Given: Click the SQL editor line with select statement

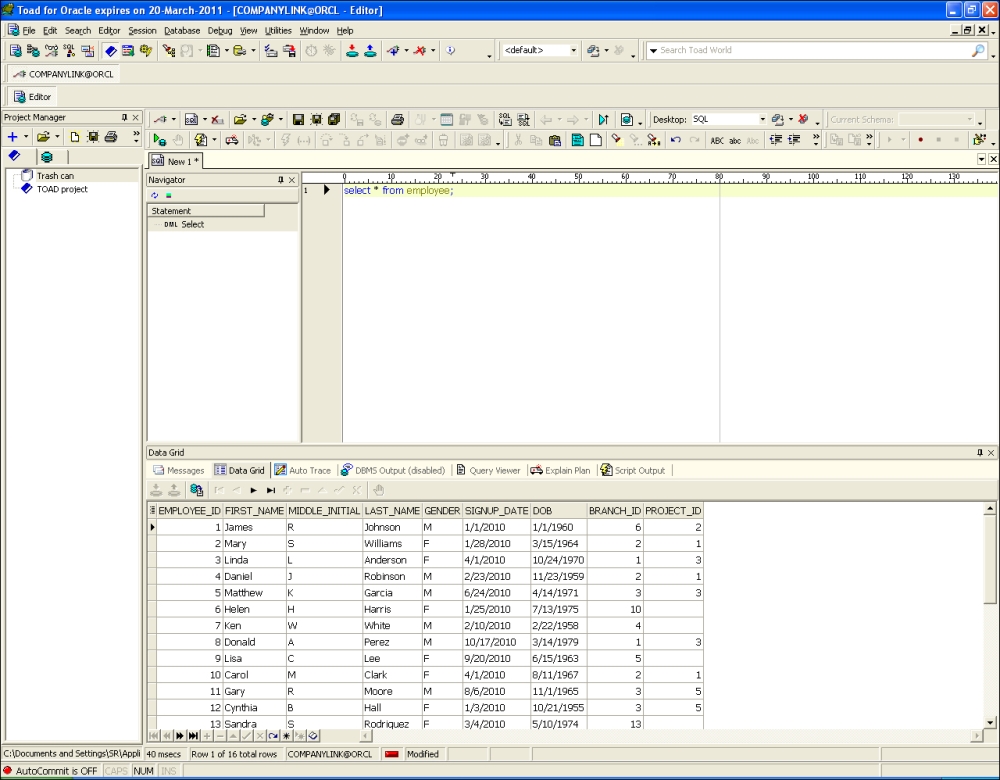Looking at the screenshot, I should point(670,190).
